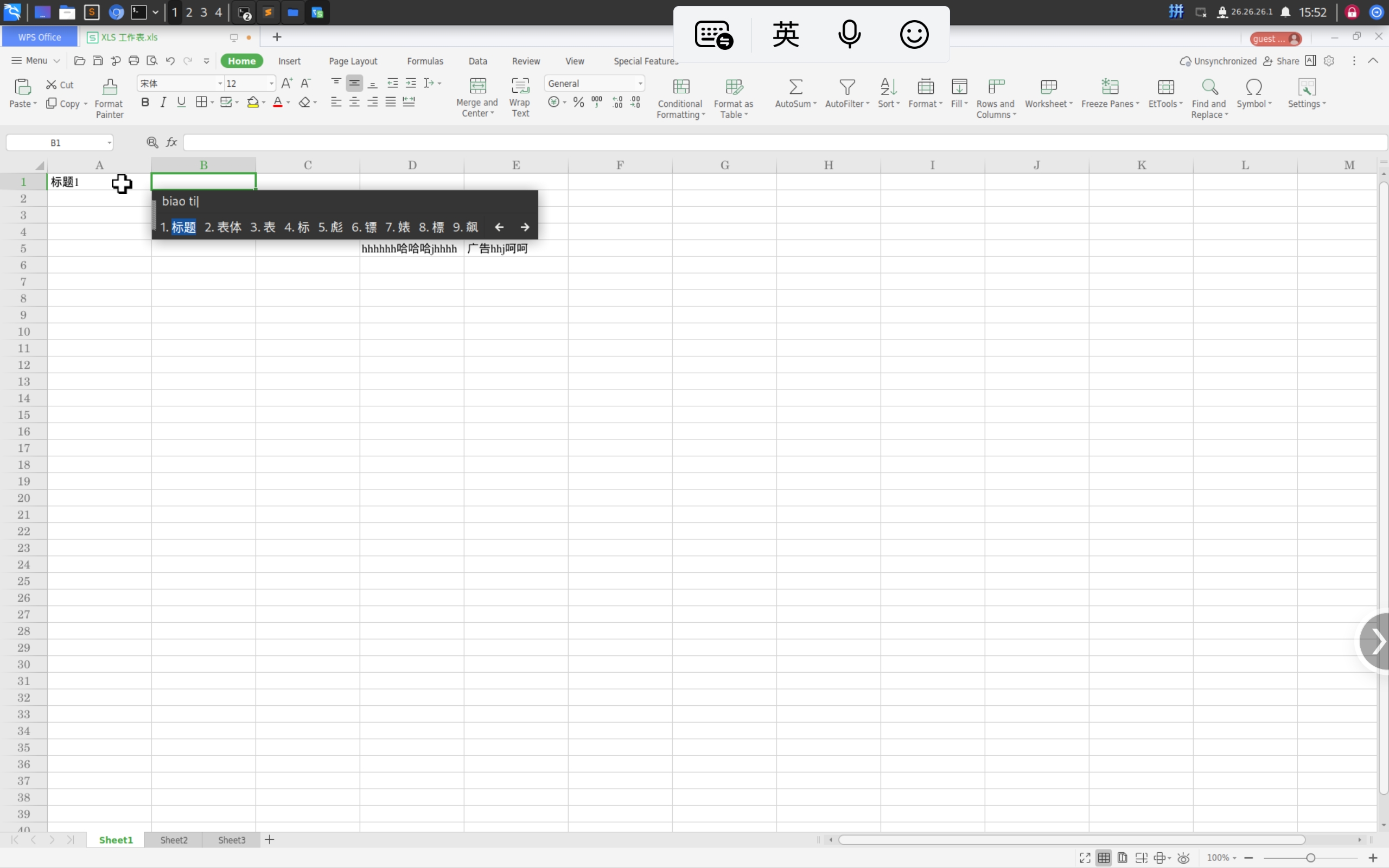Click the Merge and Center icon
The image size is (1389, 868).
coord(477,86)
